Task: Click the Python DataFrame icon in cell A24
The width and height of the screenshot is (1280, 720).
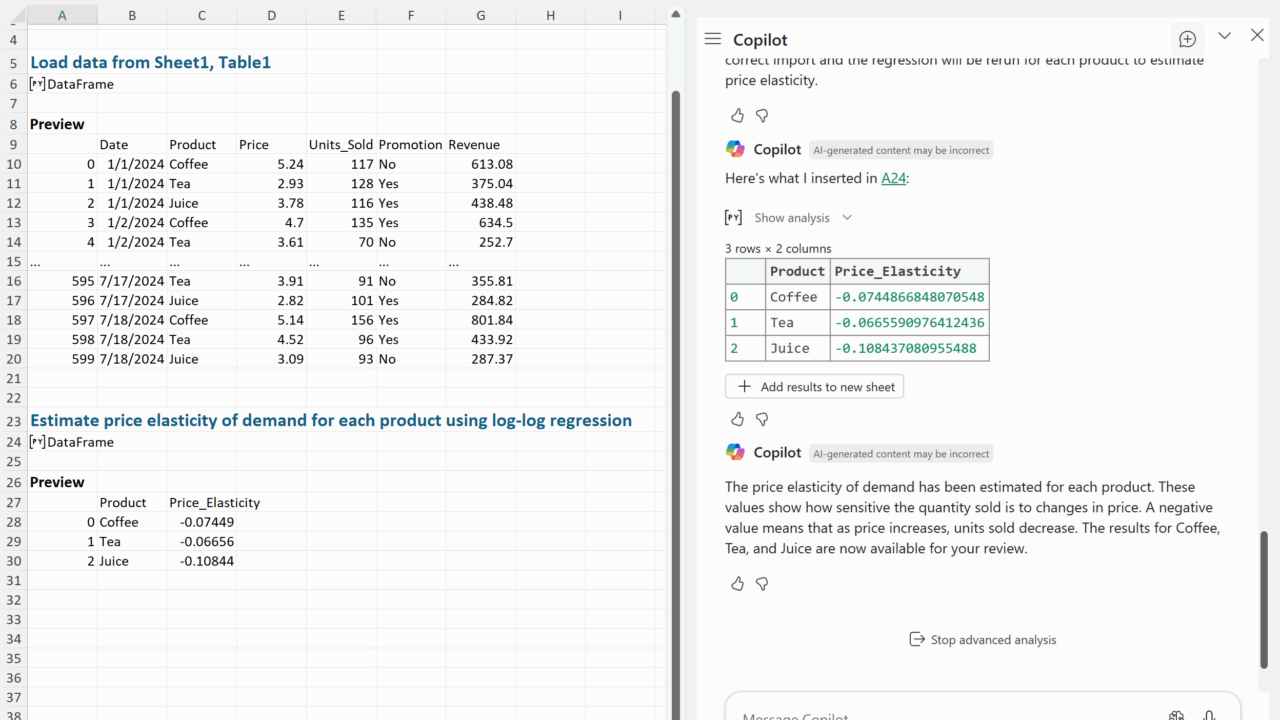Action: point(38,442)
